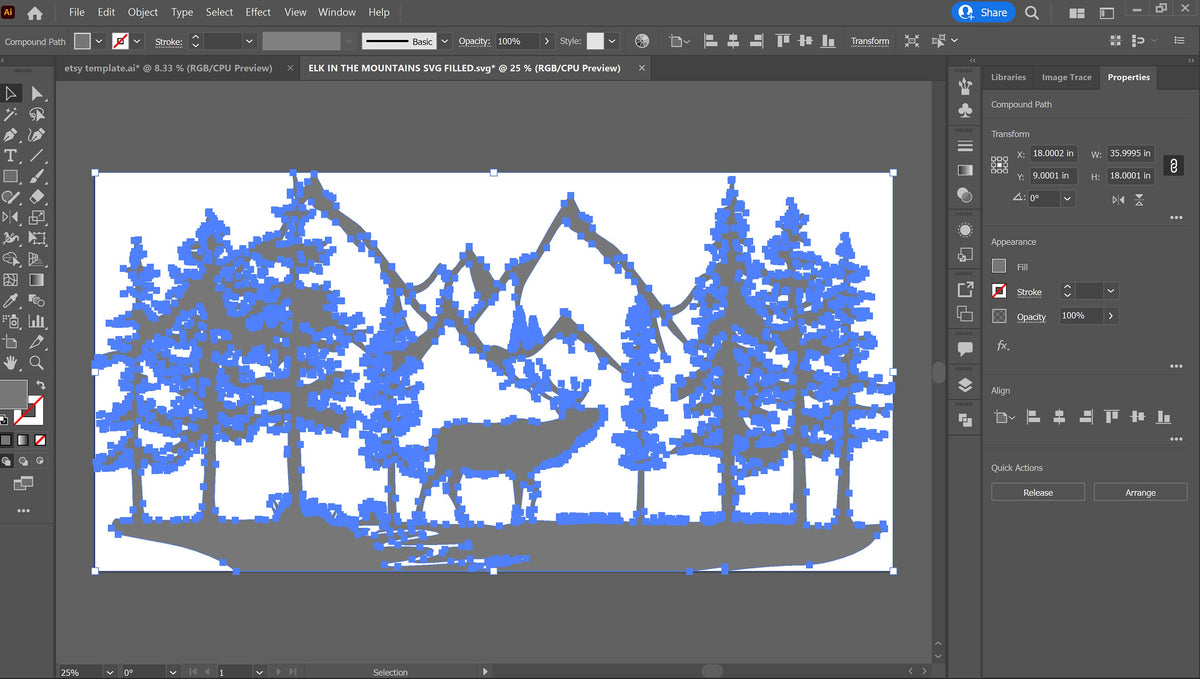The width and height of the screenshot is (1200, 679).
Task: Select the Zoom tool
Action: [x=37, y=363]
